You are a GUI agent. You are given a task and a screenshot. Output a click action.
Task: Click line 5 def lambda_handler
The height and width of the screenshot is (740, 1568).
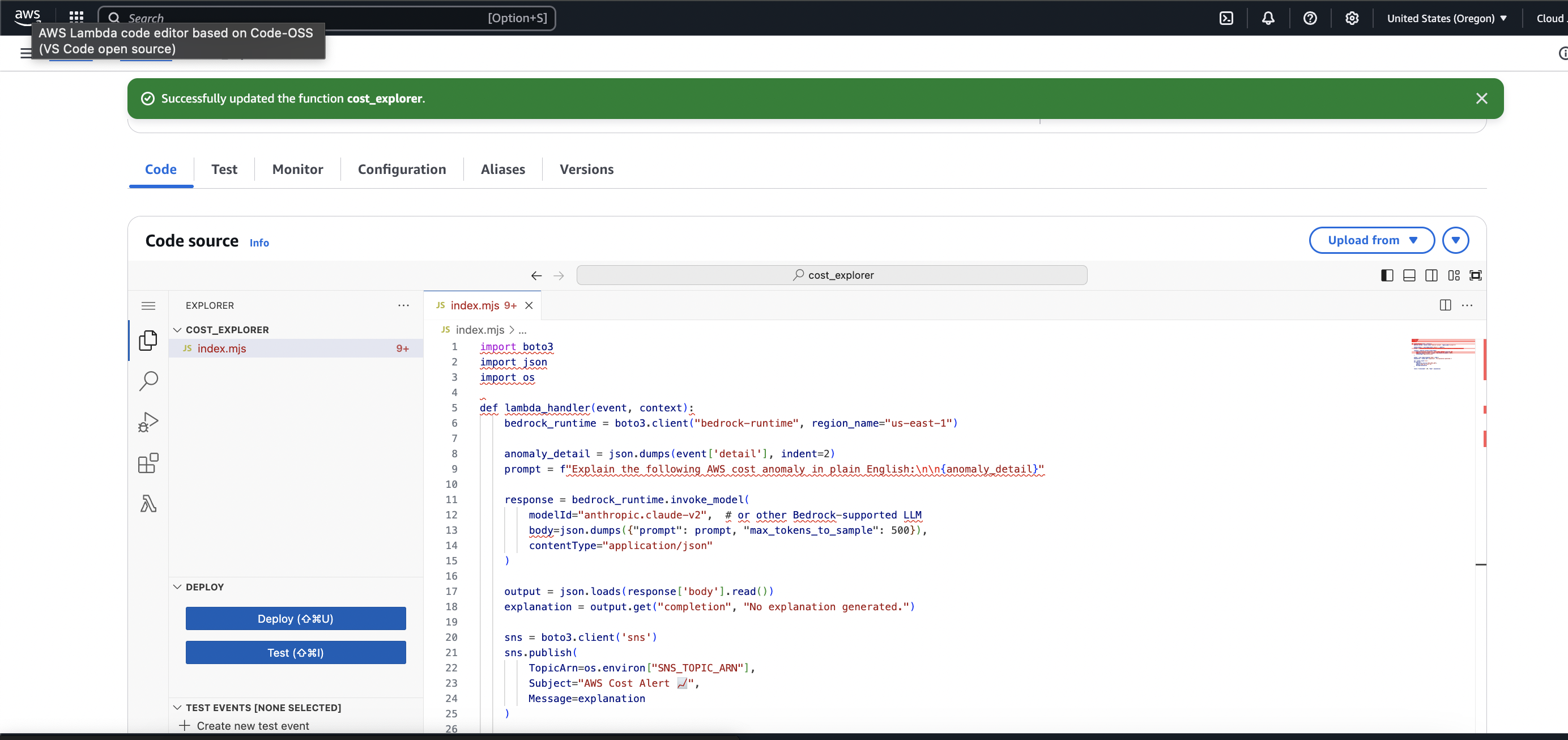[x=587, y=408]
